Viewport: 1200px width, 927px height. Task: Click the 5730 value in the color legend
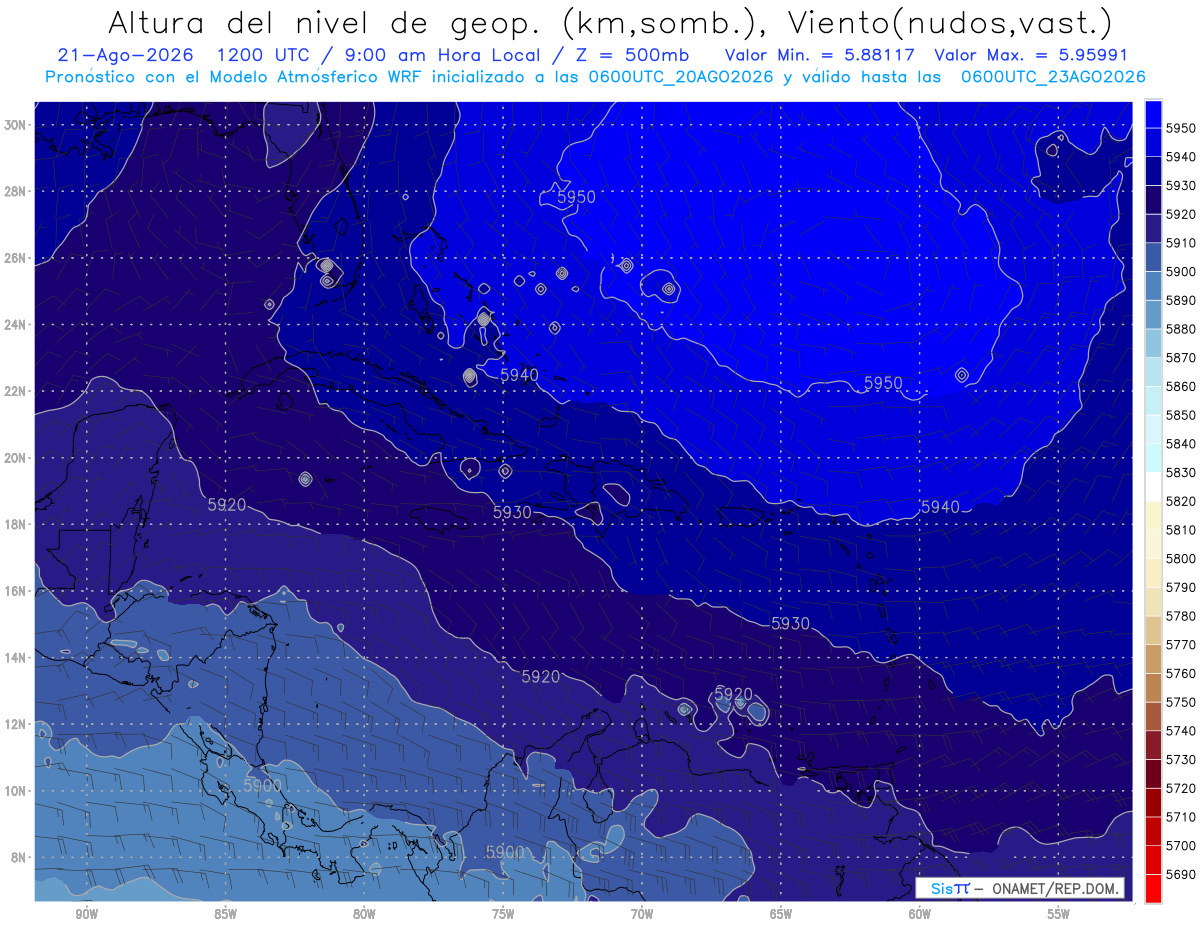1180,759
